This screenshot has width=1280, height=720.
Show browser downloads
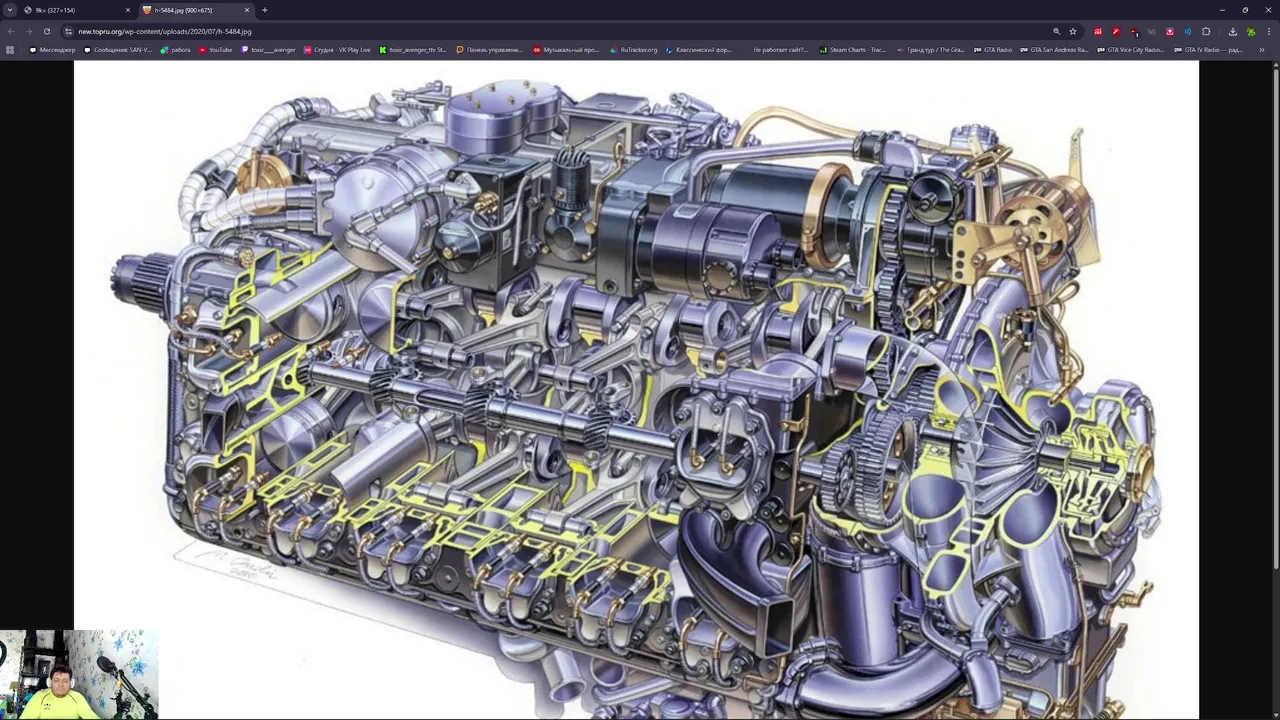(1232, 31)
